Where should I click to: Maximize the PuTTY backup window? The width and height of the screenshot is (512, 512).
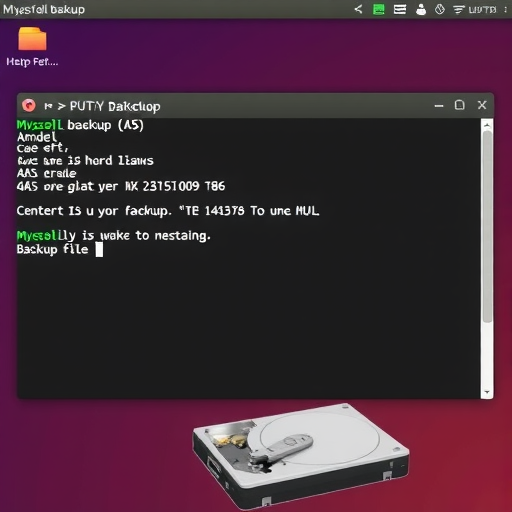460,105
